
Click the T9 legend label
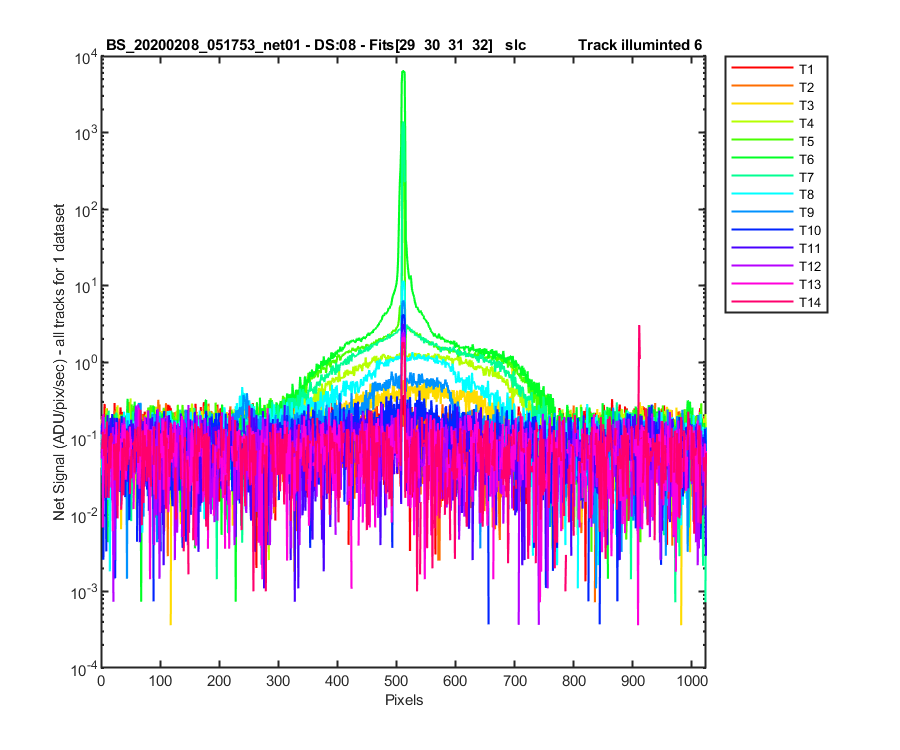click(806, 212)
